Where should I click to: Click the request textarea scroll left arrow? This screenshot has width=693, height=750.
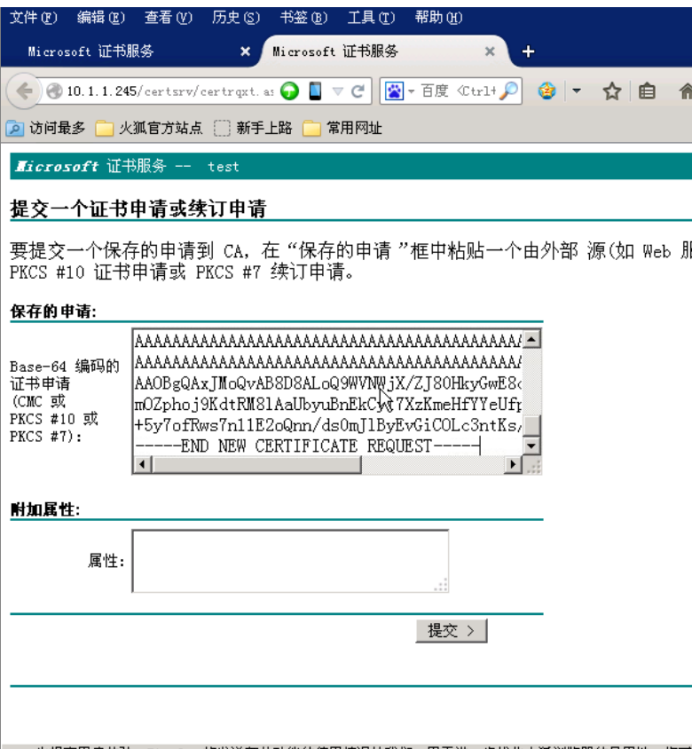[143, 464]
